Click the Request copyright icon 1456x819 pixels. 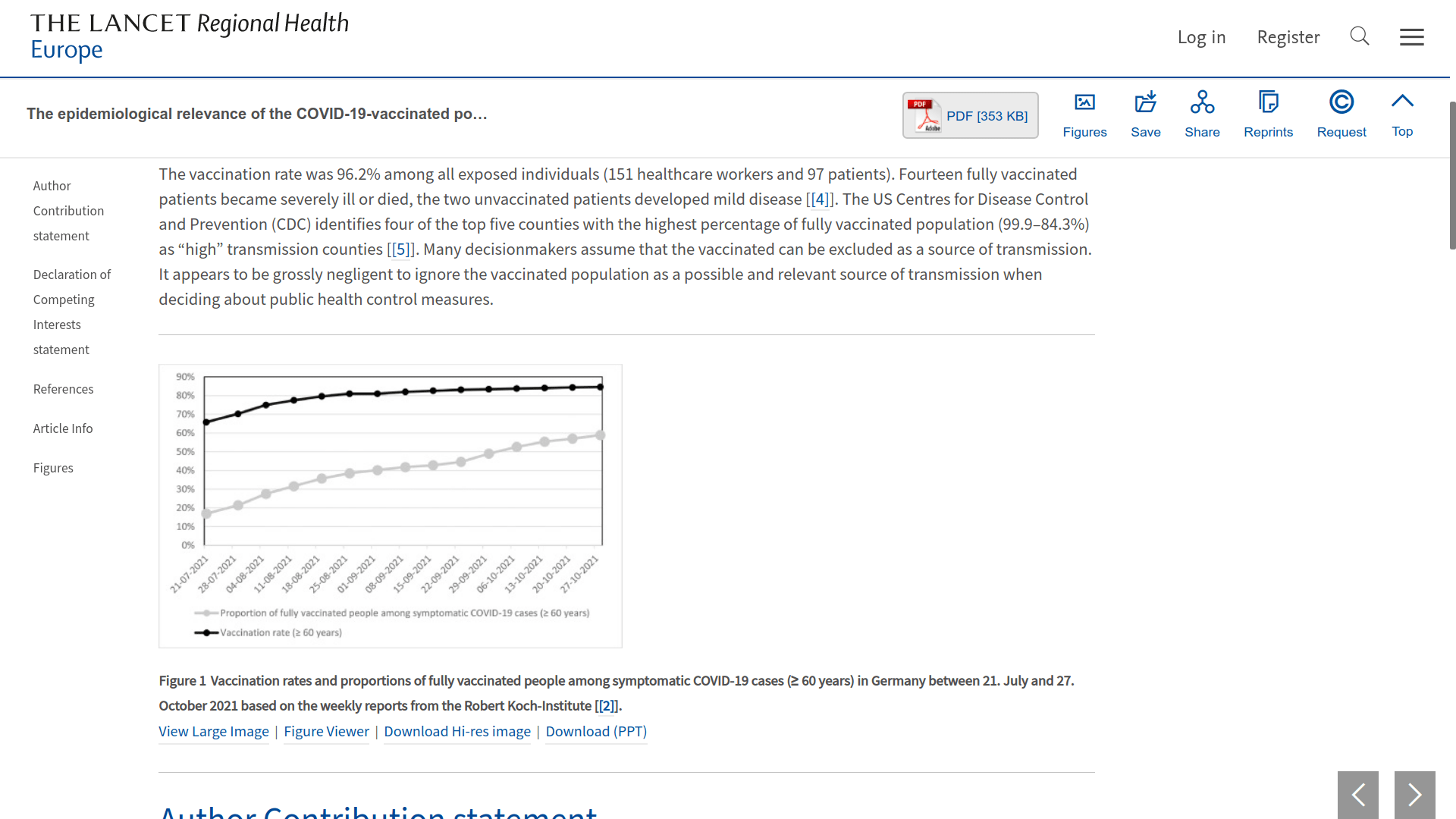coord(1341,115)
